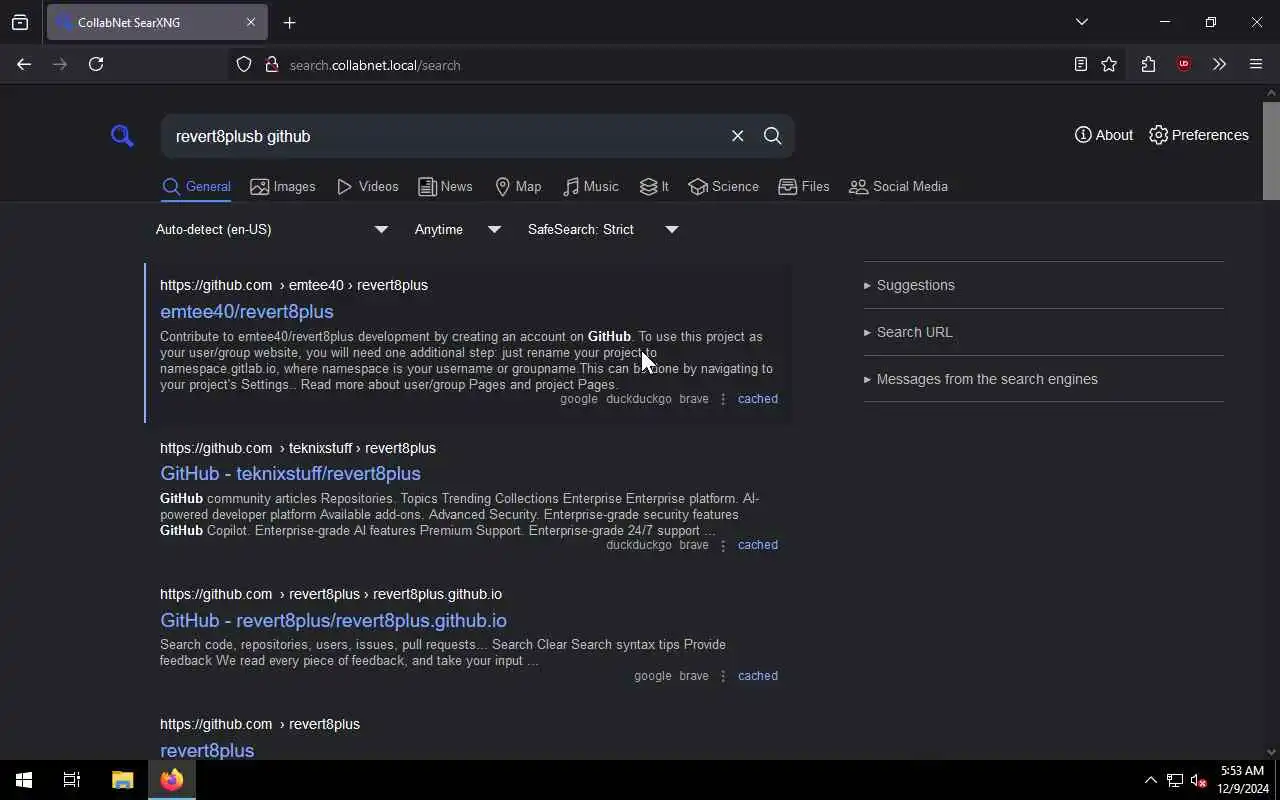This screenshot has width=1280, height=800.
Task: Open the clock showing 5:53 AM
Action: 1242,780
